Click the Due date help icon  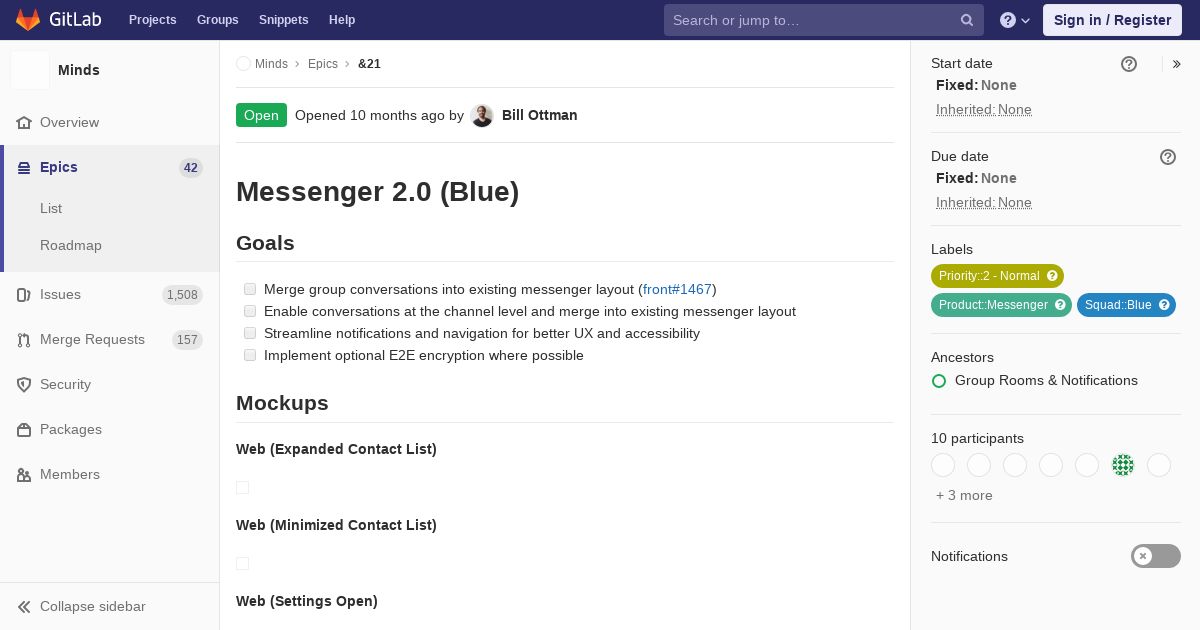tap(1168, 157)
